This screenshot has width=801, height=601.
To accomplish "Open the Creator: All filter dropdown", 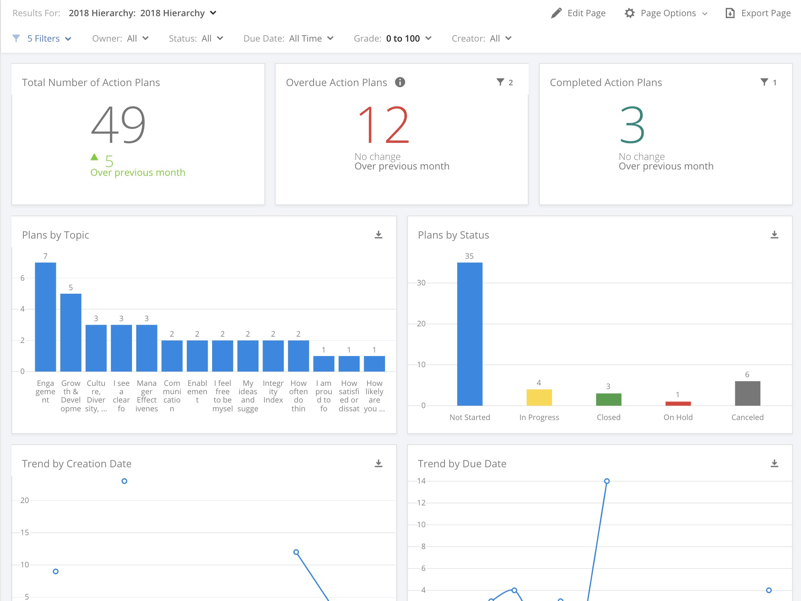I will click(482, 38).
